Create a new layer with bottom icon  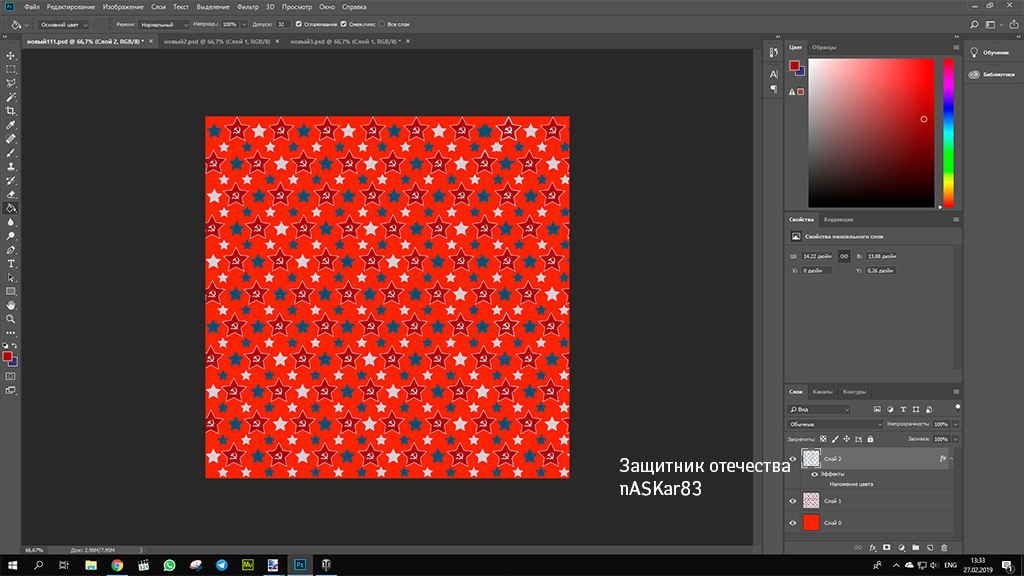tap(929, 547)
